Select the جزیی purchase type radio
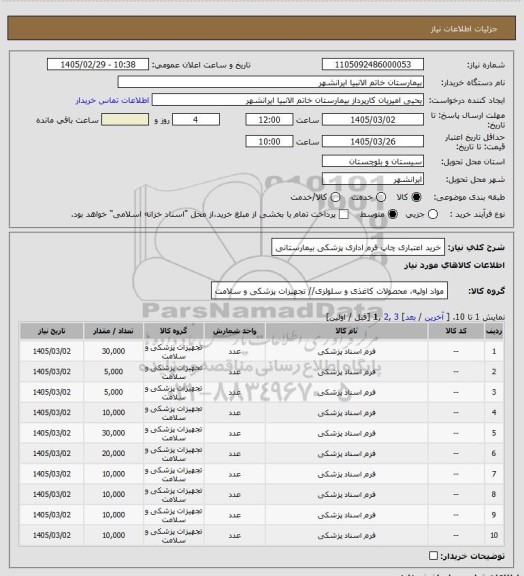Image resolution: width=524 pixels, height=576 pixels. (x=433, y=214)
